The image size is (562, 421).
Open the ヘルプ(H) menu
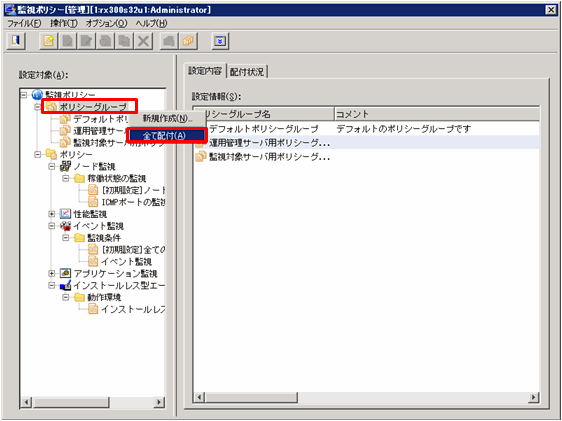pos(151,23)
